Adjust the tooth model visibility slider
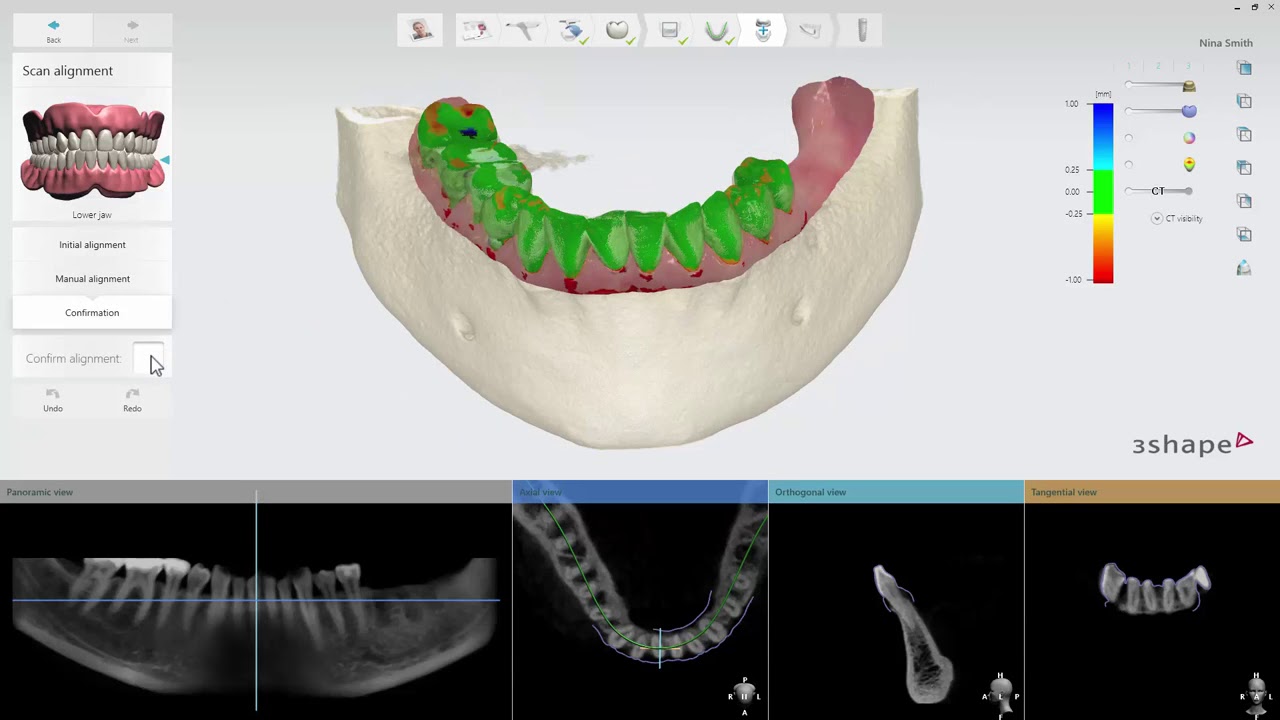Screen dimensions: 1280x720 point(1160,111)
